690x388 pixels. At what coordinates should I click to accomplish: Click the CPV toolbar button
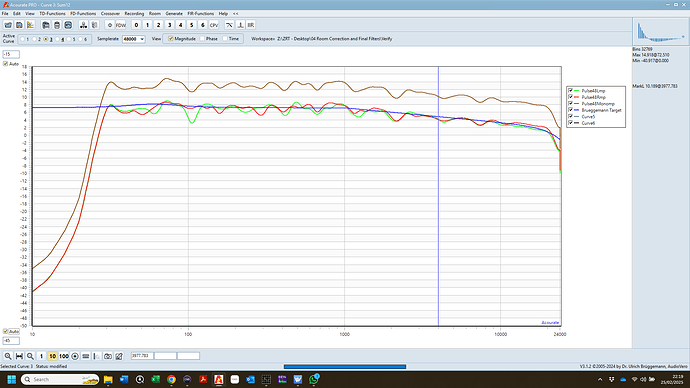(214, 25)
